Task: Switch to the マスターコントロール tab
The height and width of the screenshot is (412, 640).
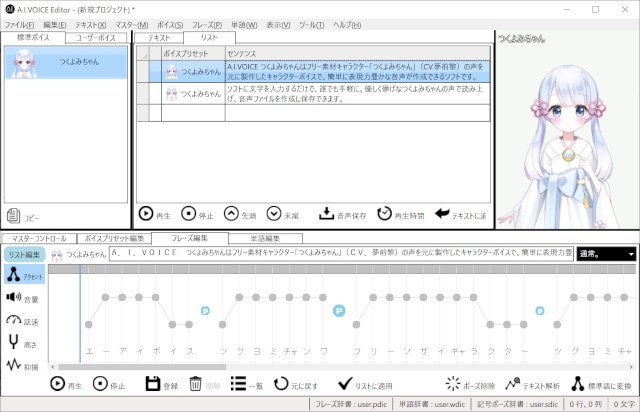Action: pyautogui.click(x=40, y=239)
